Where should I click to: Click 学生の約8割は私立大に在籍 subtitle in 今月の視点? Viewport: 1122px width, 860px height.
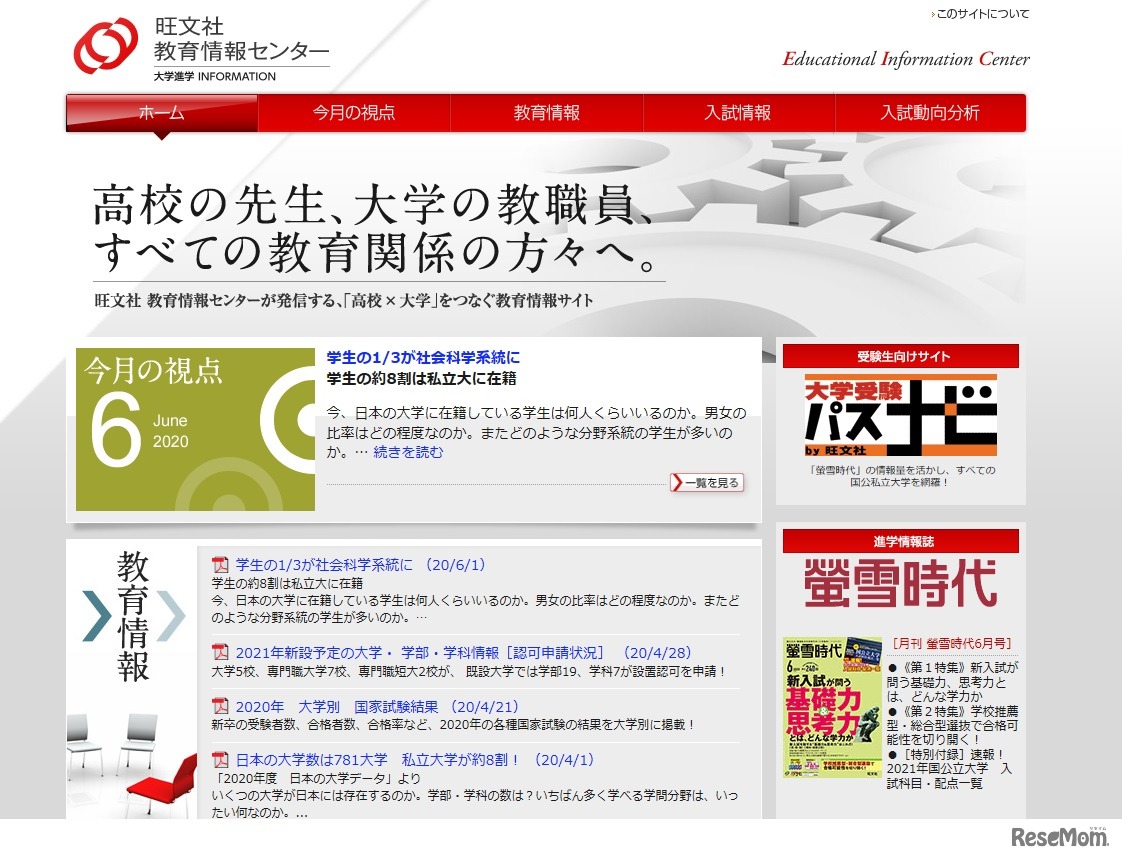[x=421, y=378]
